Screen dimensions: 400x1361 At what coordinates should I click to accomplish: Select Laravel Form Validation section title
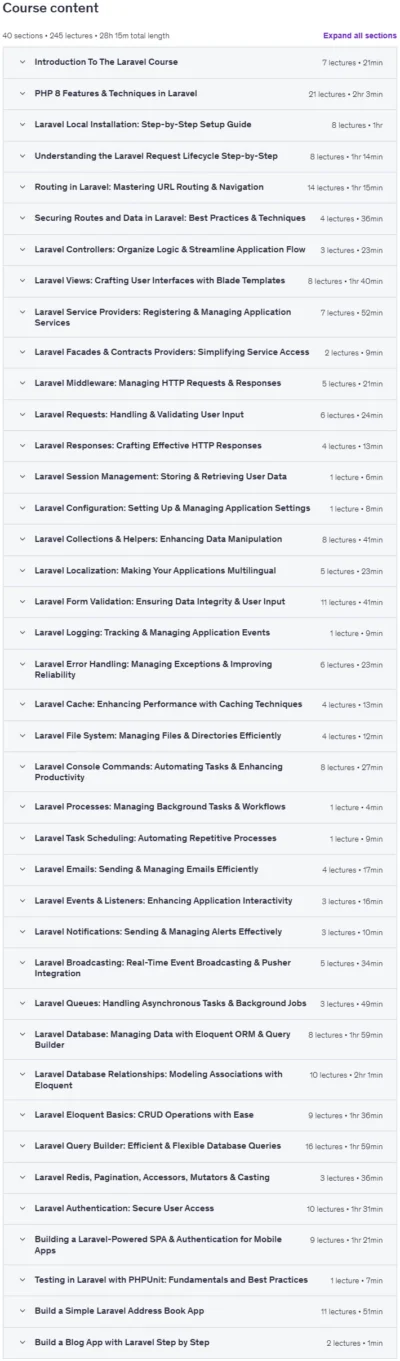[x=160, y=602]
